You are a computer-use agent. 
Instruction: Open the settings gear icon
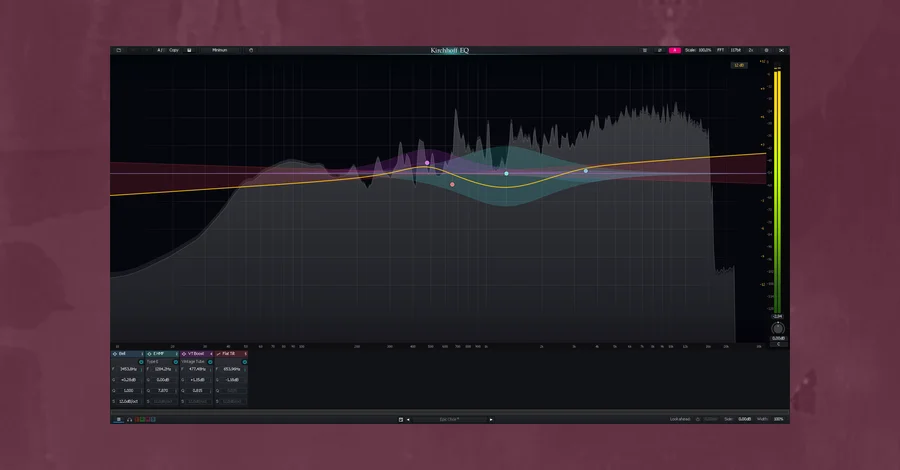point(766,50)
